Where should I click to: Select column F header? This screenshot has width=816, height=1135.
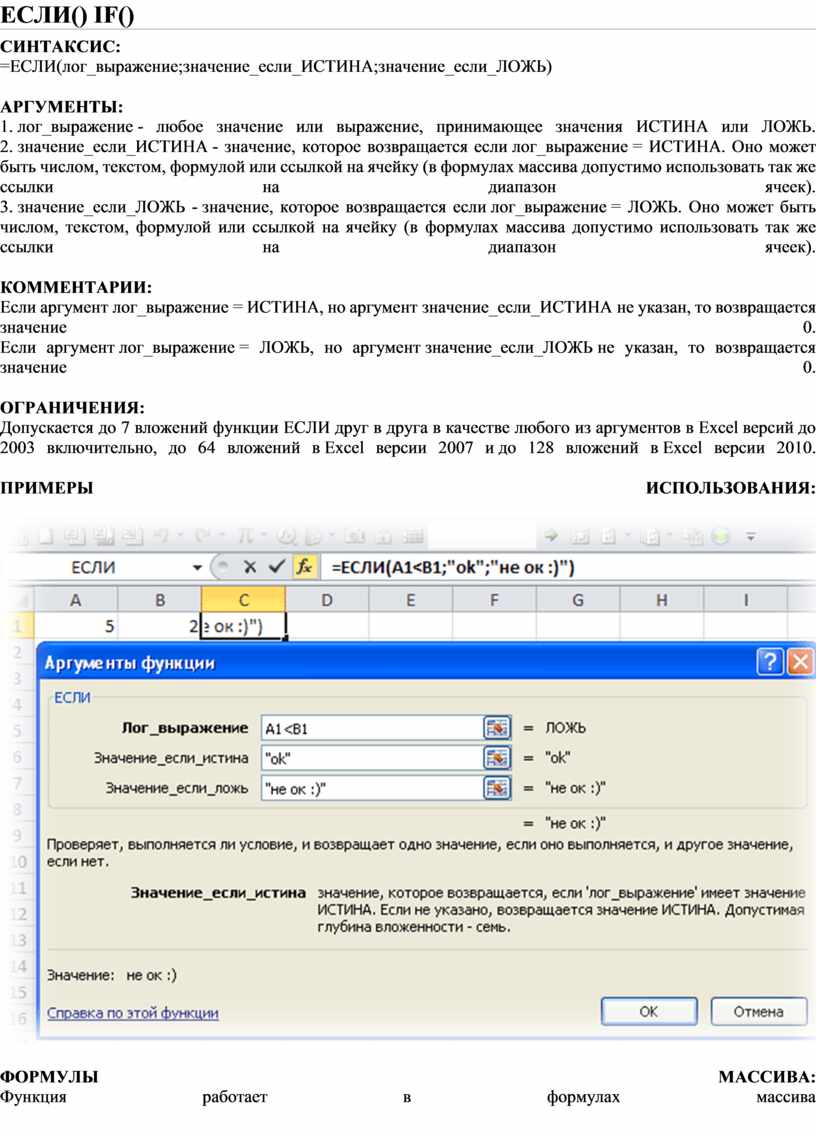[x=494, y=600]
